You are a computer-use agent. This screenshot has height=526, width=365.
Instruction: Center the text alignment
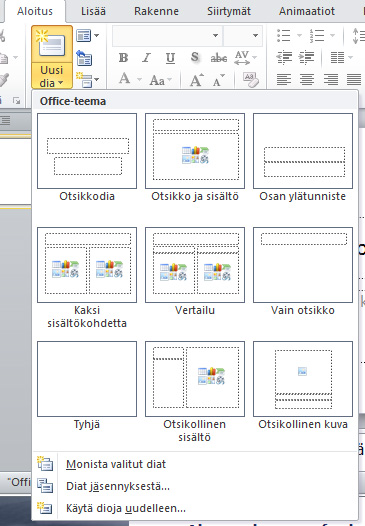click(307, 80)
